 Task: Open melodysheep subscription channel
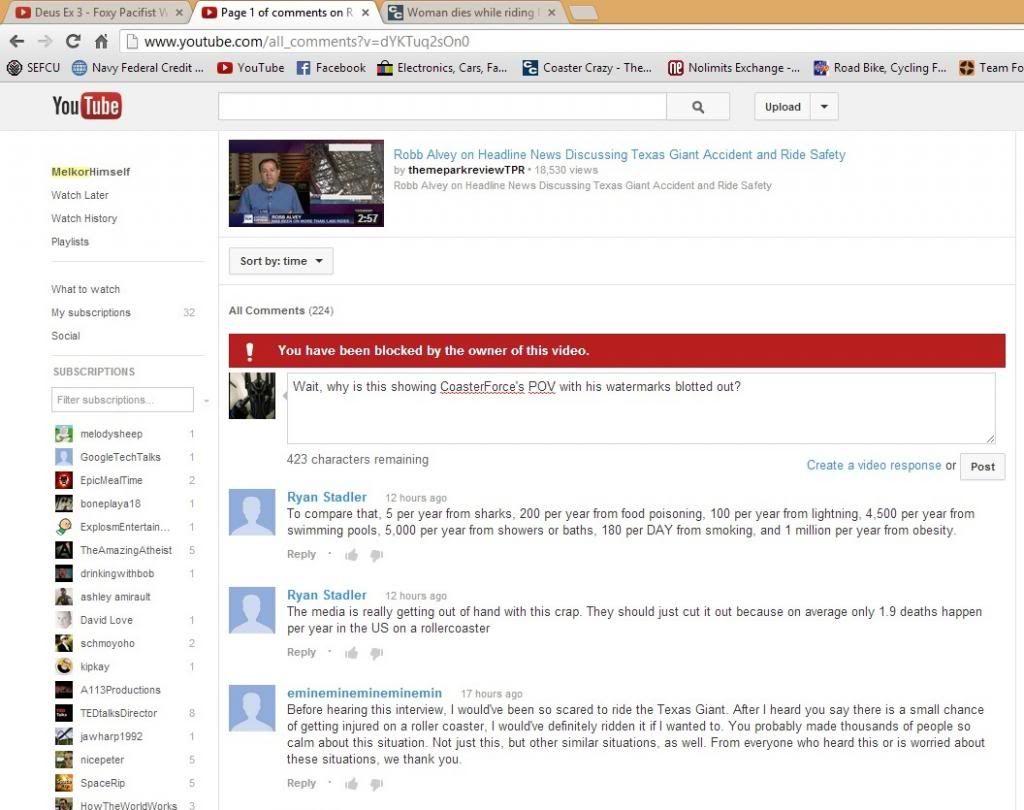click(111, 434)
